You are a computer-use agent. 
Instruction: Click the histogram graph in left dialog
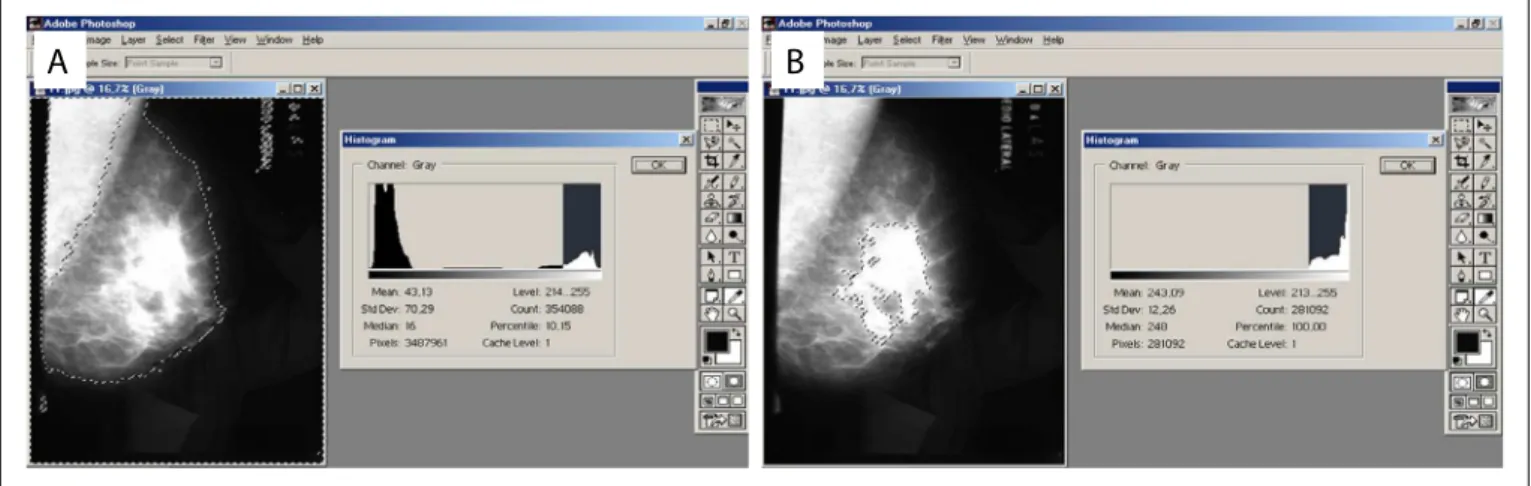point(485,226)
